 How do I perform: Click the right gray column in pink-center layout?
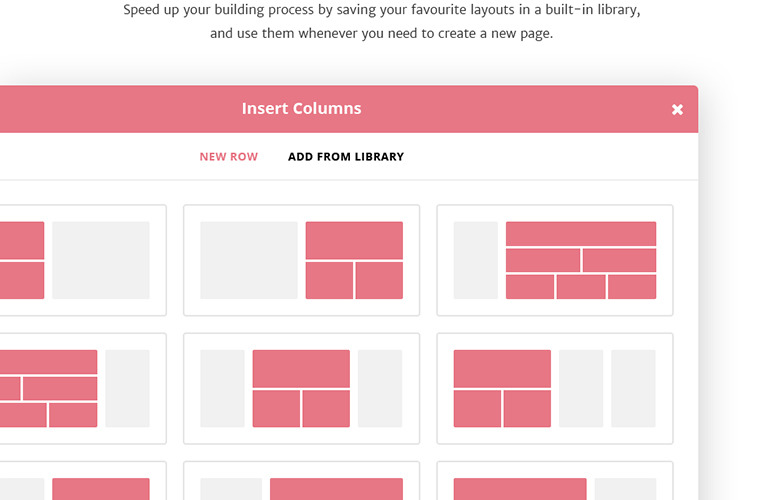coord(380,388)
